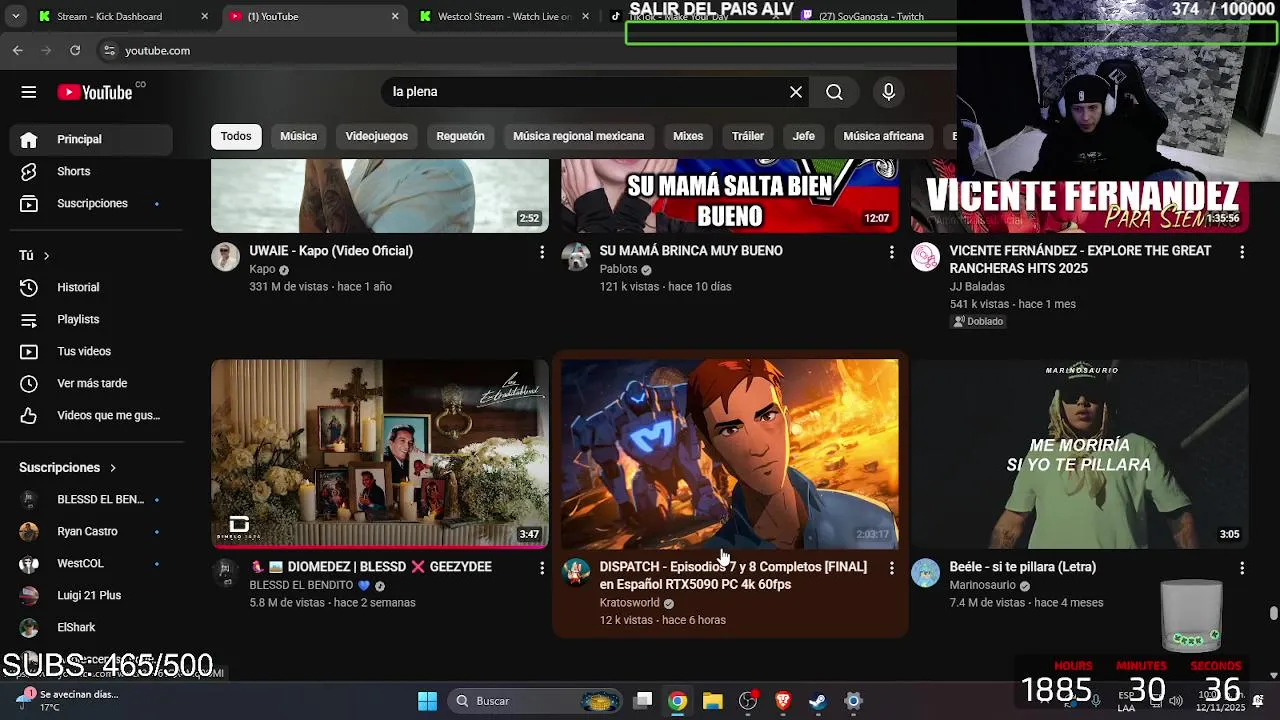Go to Principal in the sidebar
This screenshot has width=1280, height=720.
click(91, 139)
